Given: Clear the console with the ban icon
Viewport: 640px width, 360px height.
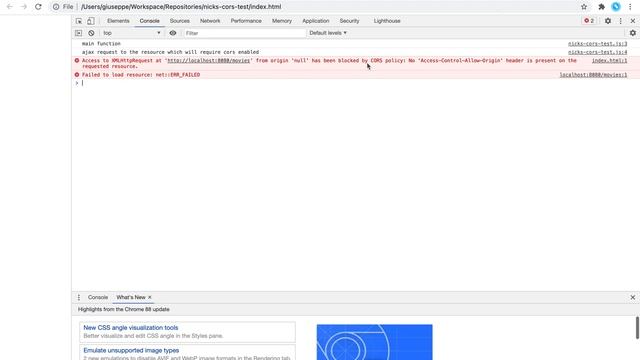Looking at the screenshot, I should pyautogui.click(x=91, y=33).
